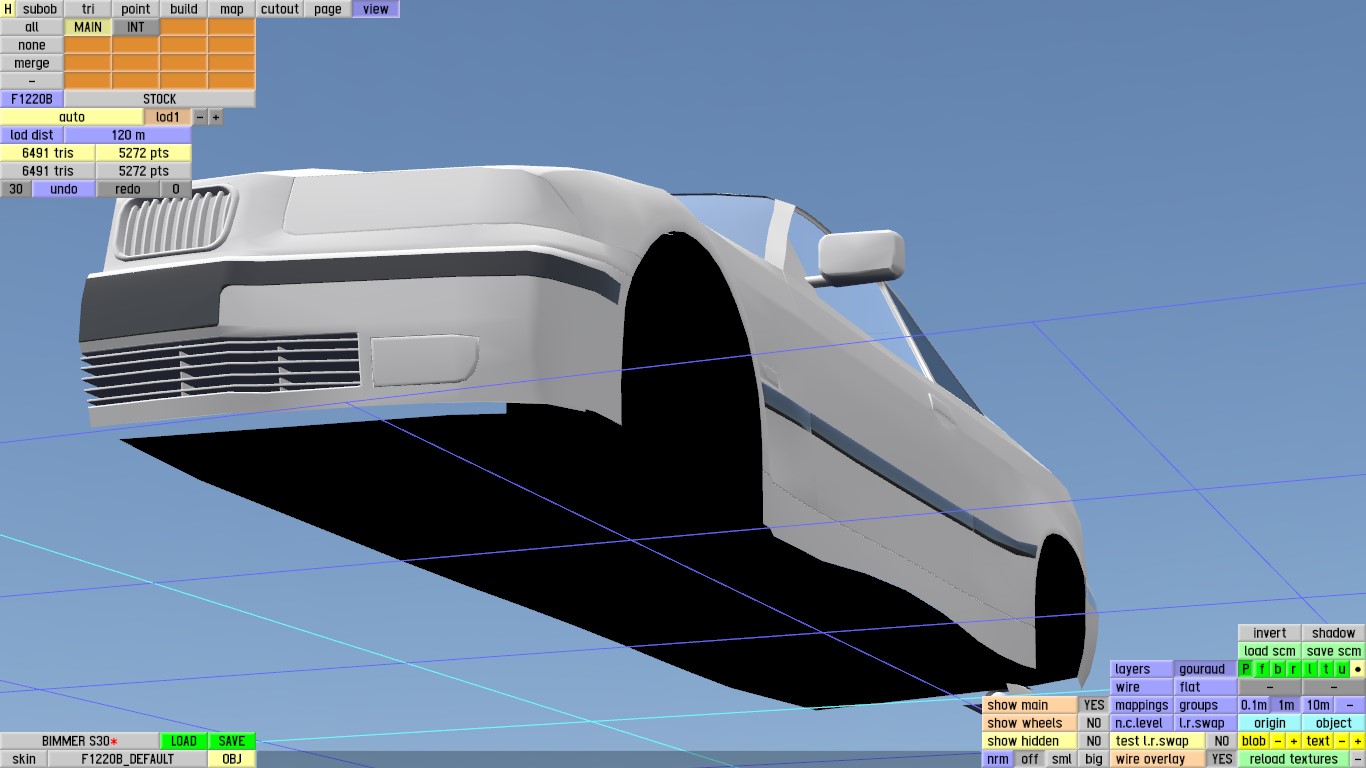The image size is (1366, 768).
Task: Reduce text size with its minus button
Action: pos(1342,741)
